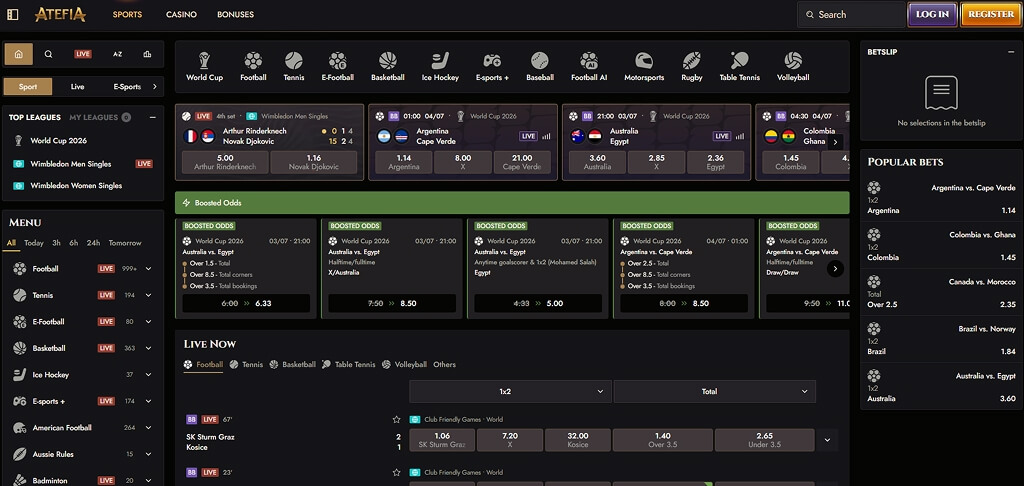This screenshot has width=1024, height=486.
Task: Expand more markets for SK Sturm Graz match
Action: coord(827,440)
